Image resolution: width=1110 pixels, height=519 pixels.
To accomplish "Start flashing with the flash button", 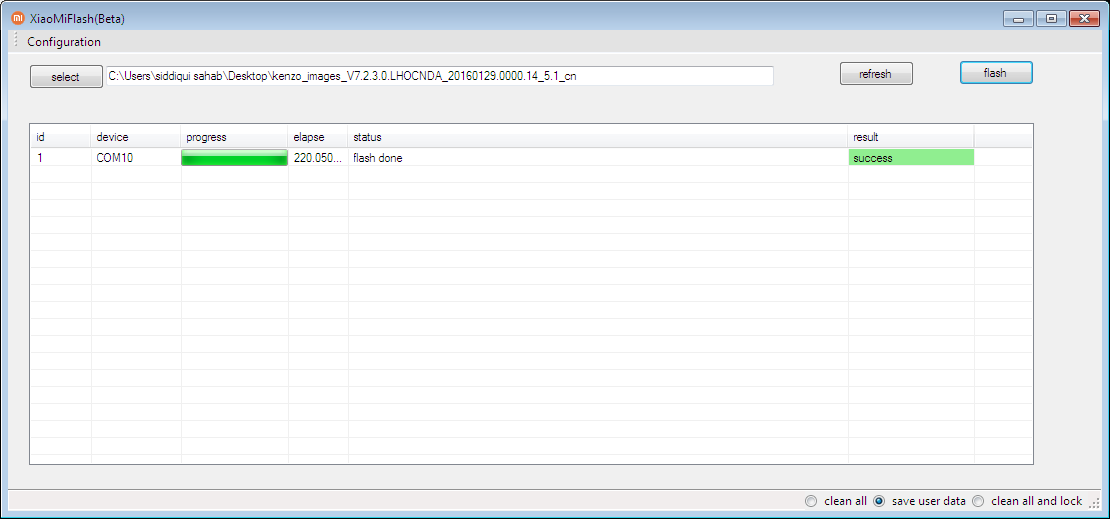I will click(995, 72).
